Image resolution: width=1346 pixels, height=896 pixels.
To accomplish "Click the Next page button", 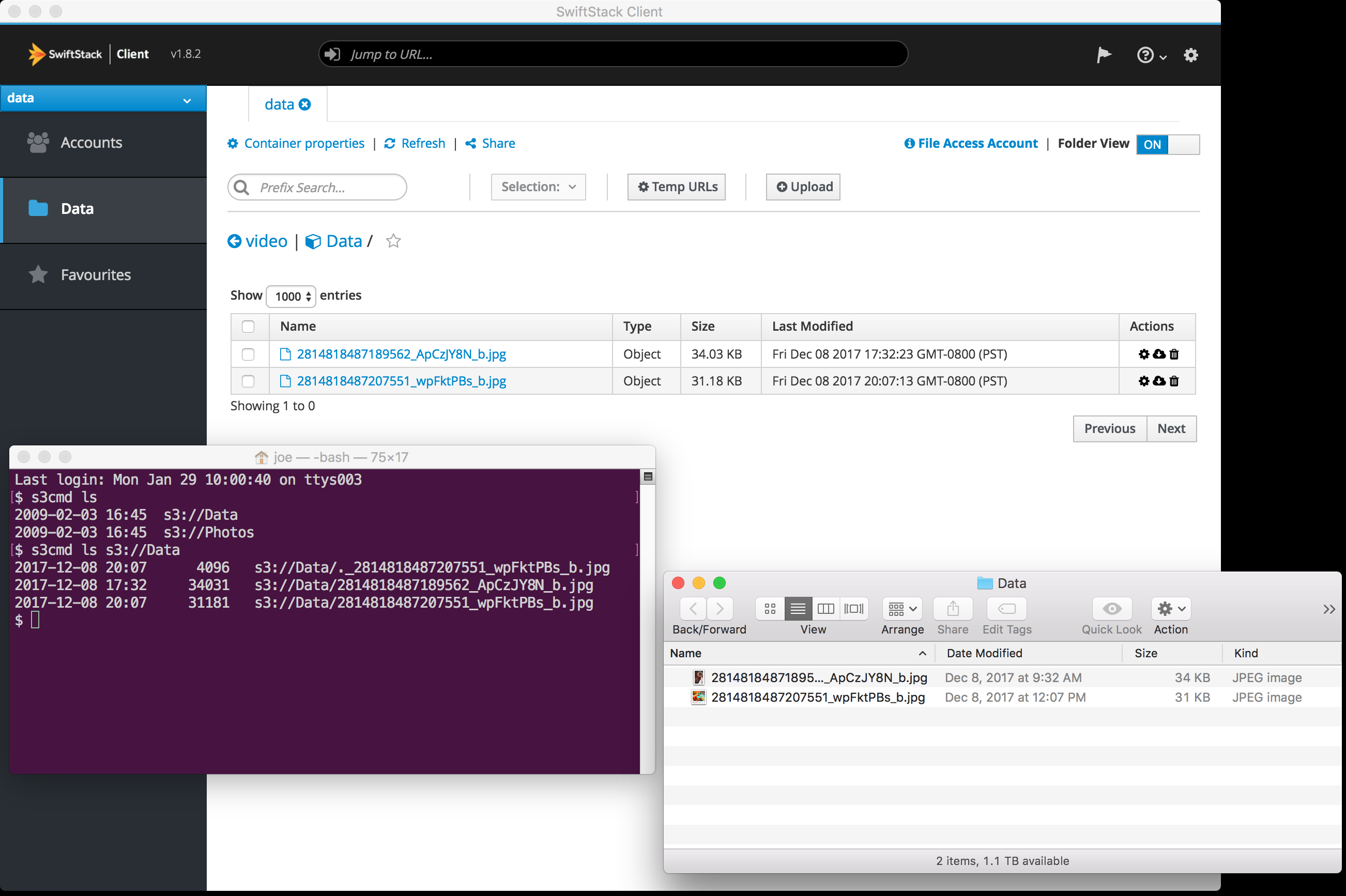I will tap(1171, 428).
